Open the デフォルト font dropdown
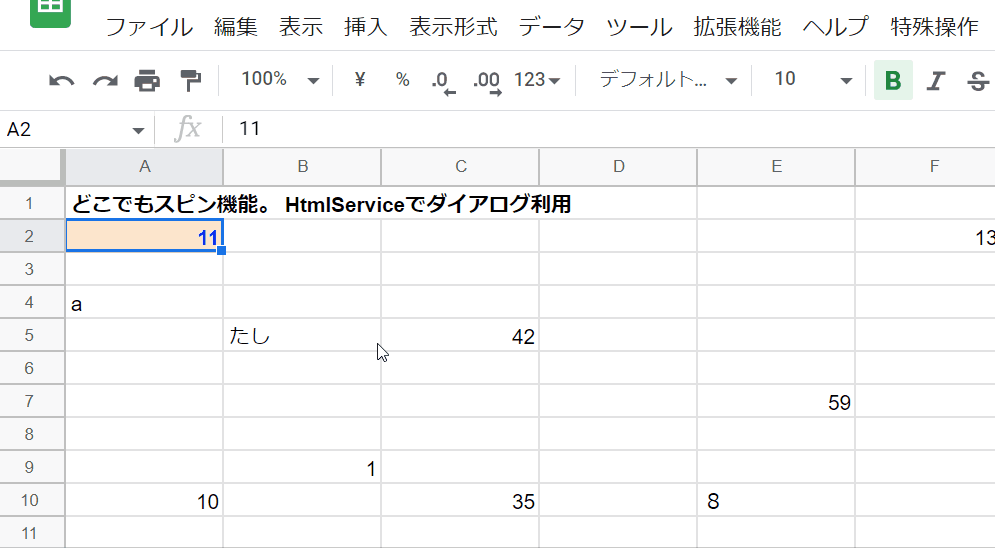Screen dimensions: 995x548 click(x=668, y=79)
